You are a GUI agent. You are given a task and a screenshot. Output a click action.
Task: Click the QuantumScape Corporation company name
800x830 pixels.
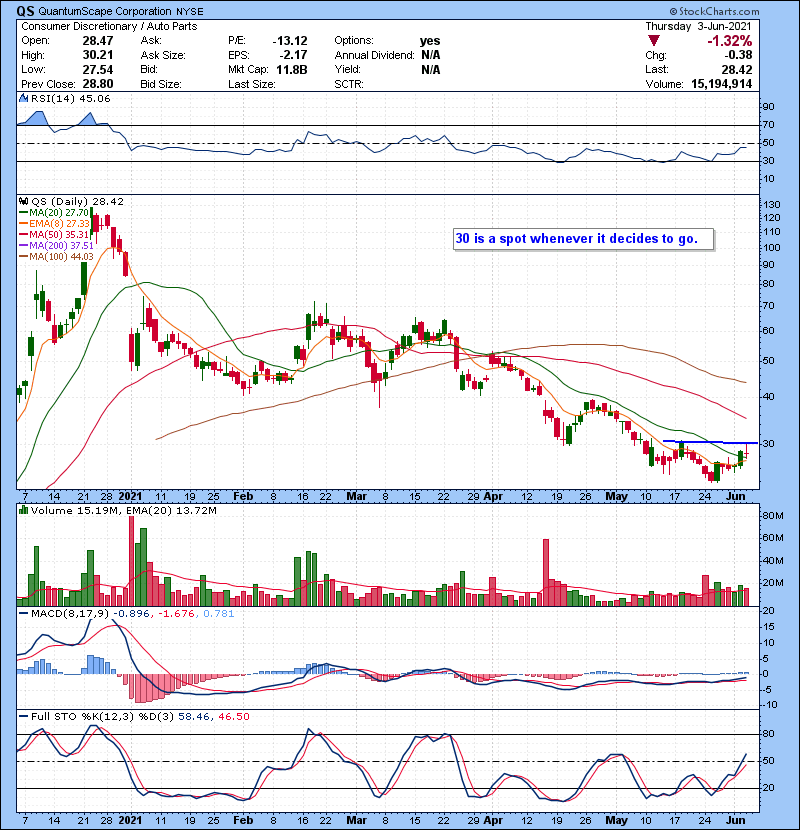click(x=105, y=11)
